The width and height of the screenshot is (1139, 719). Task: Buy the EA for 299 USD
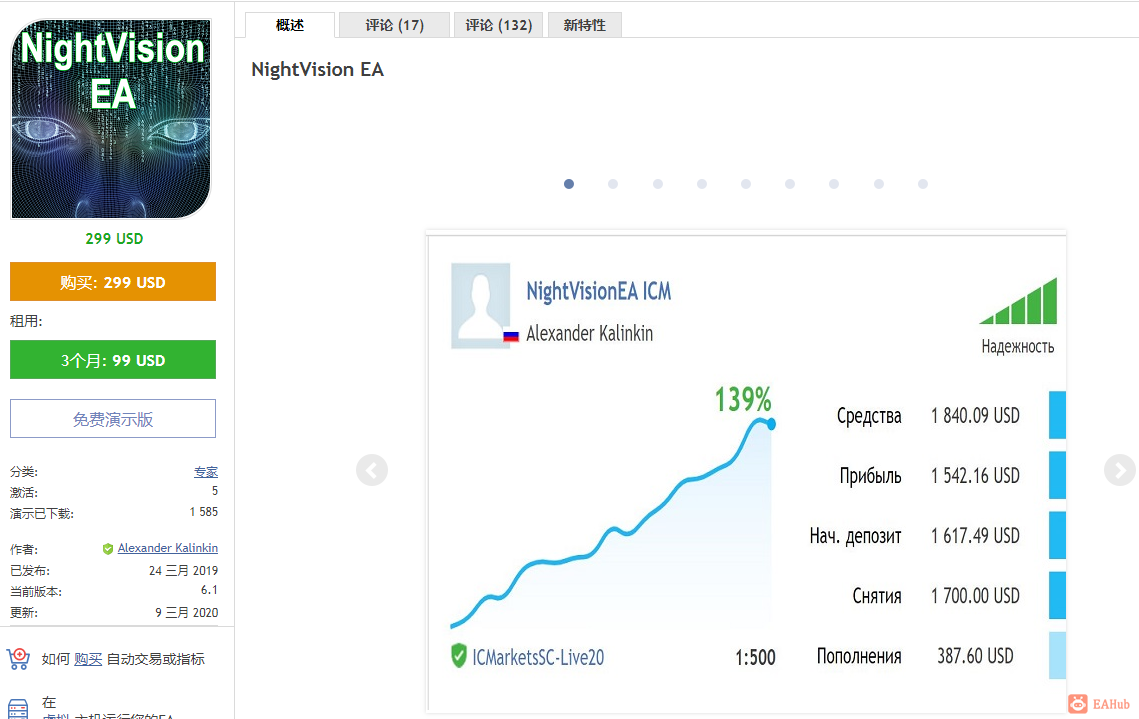click(x=113, y=282)
